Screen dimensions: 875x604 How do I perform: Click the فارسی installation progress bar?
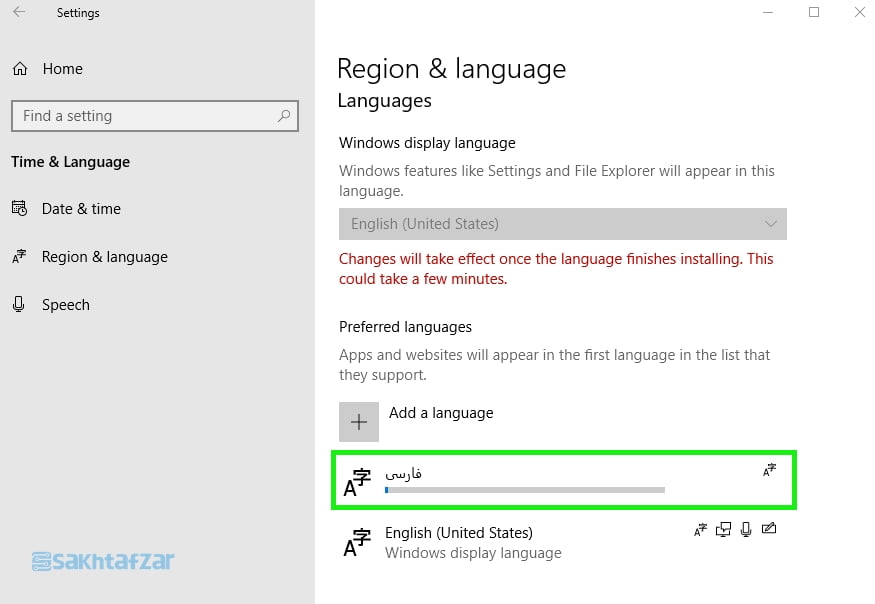coord(524,490)
